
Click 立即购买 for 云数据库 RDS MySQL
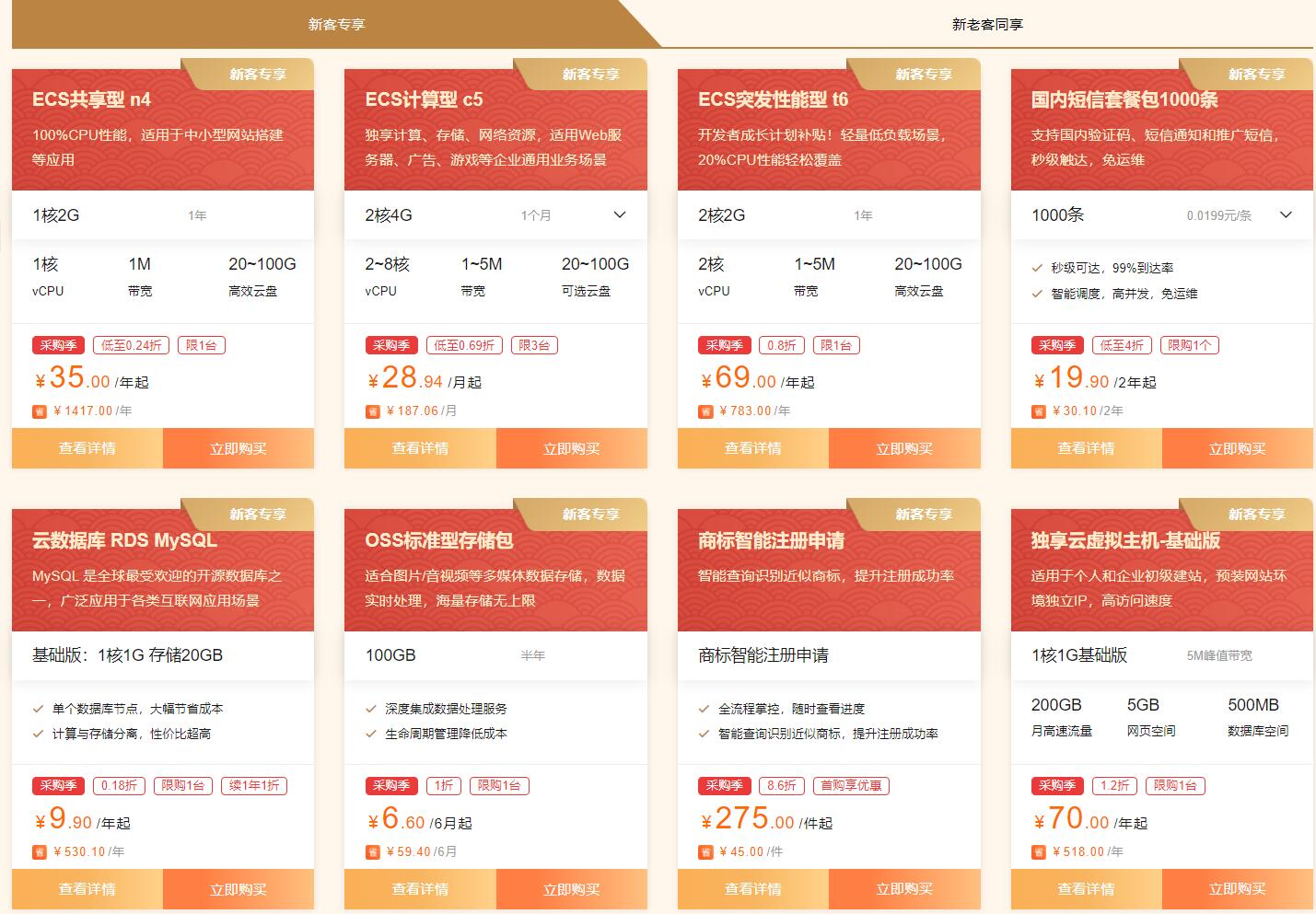click(239, 889)
